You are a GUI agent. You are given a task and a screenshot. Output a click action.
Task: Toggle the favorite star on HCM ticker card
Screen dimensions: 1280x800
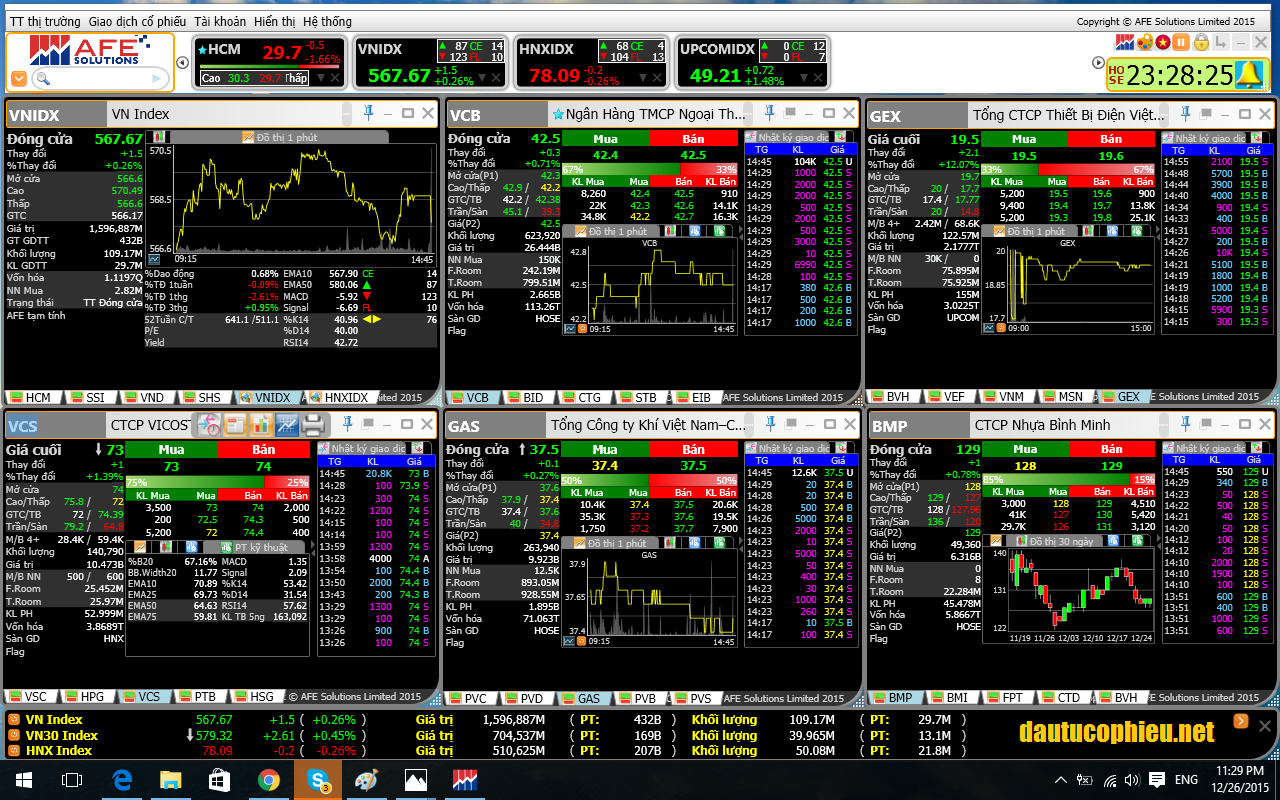click(x=203, y=49)
